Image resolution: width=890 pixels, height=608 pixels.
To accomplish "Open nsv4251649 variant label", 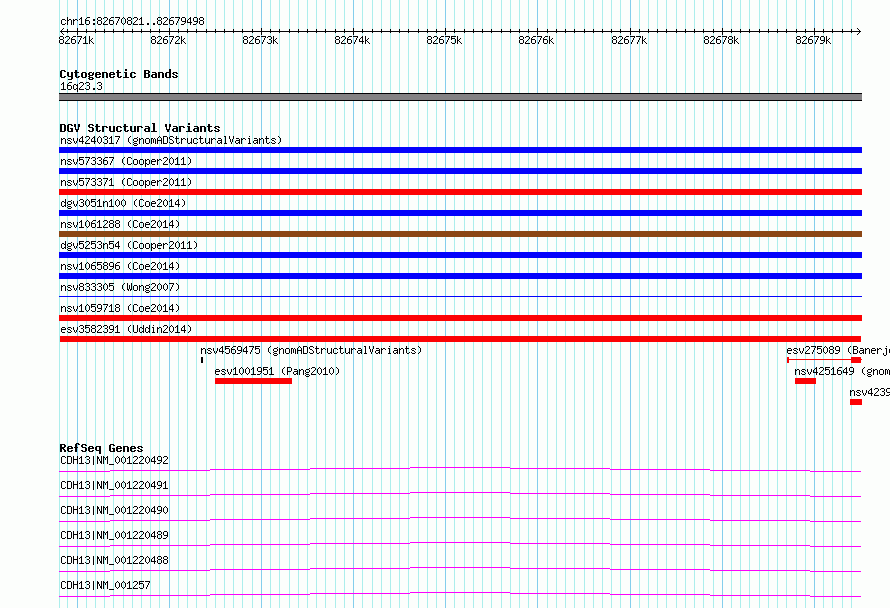I will (x=842, y=371).
